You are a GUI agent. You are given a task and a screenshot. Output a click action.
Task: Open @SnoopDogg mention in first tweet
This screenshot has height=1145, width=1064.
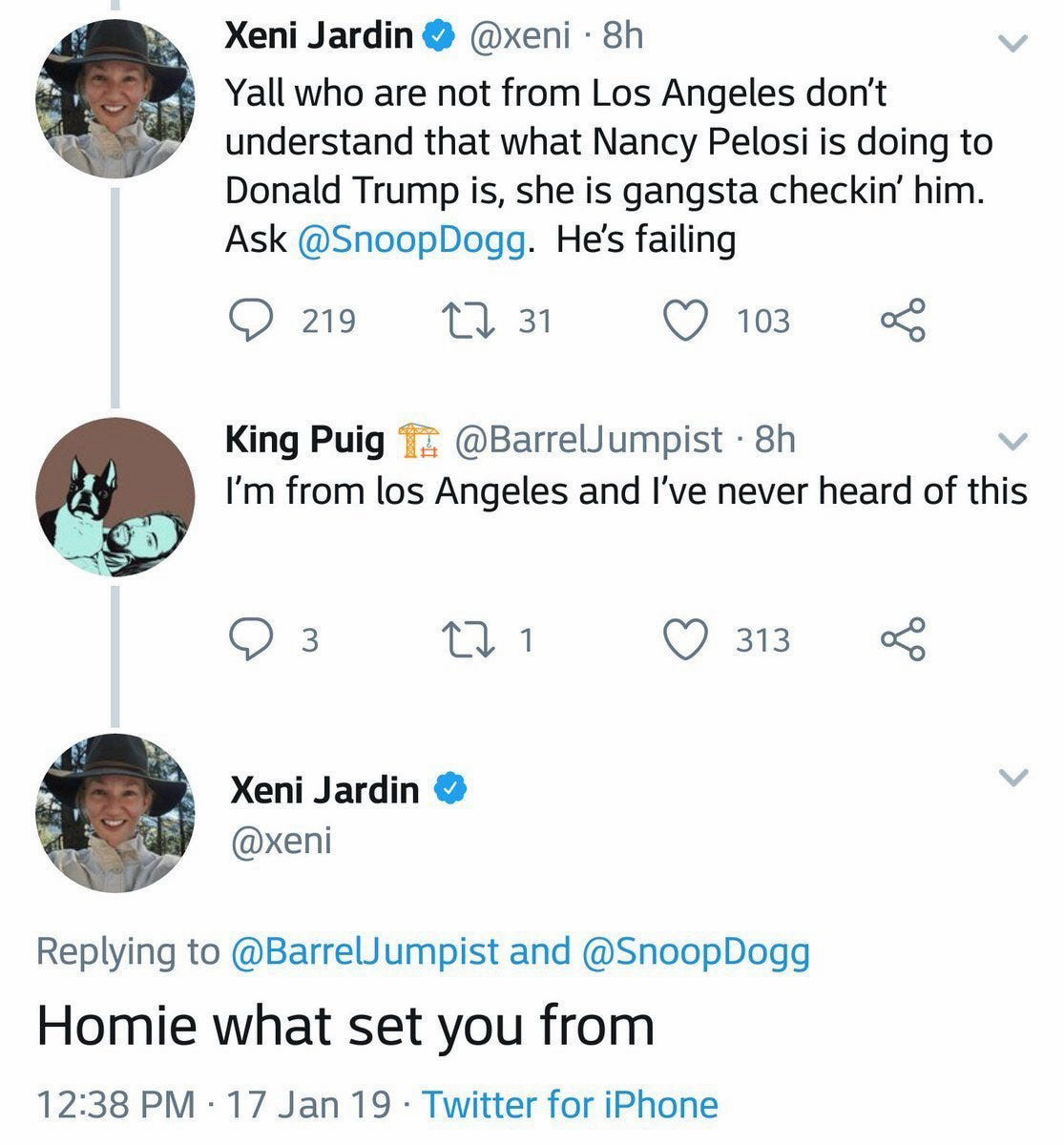pyautogui.click(x=411, y=239)
